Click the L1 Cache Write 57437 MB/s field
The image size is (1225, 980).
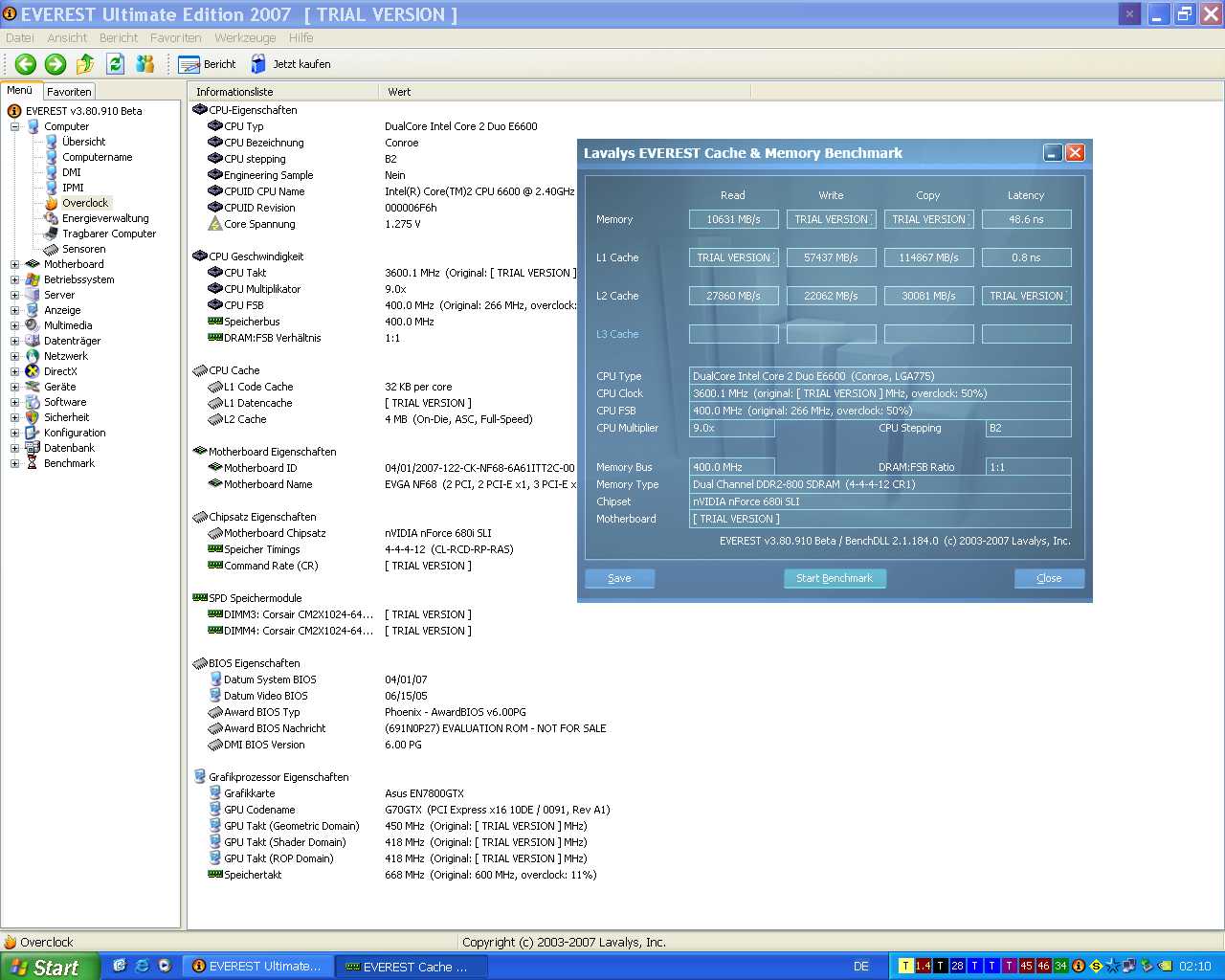click(x=832, y=257)
